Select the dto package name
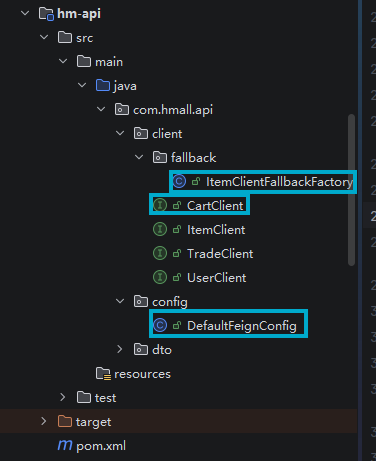The height and width of the screenshot is (461, 376). tap(162, 350)
